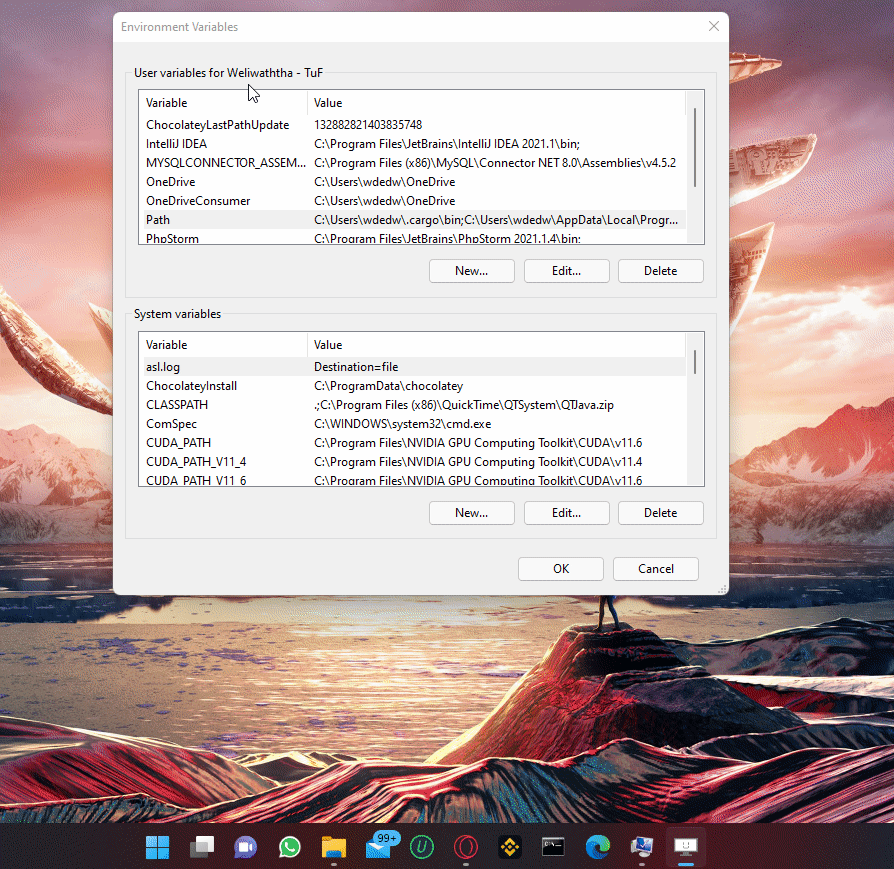Click the OneDriveConsumer C:\Users\wdedw\OneDrive value

pos(384,201)
